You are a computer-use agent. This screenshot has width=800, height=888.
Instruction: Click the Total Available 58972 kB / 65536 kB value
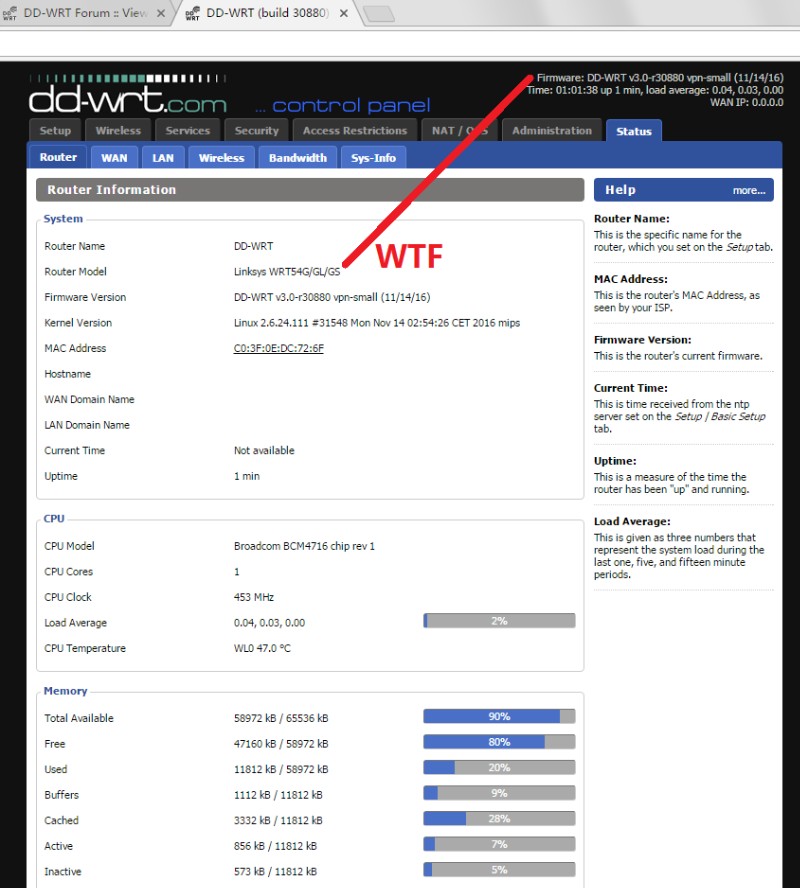(281, 718)
